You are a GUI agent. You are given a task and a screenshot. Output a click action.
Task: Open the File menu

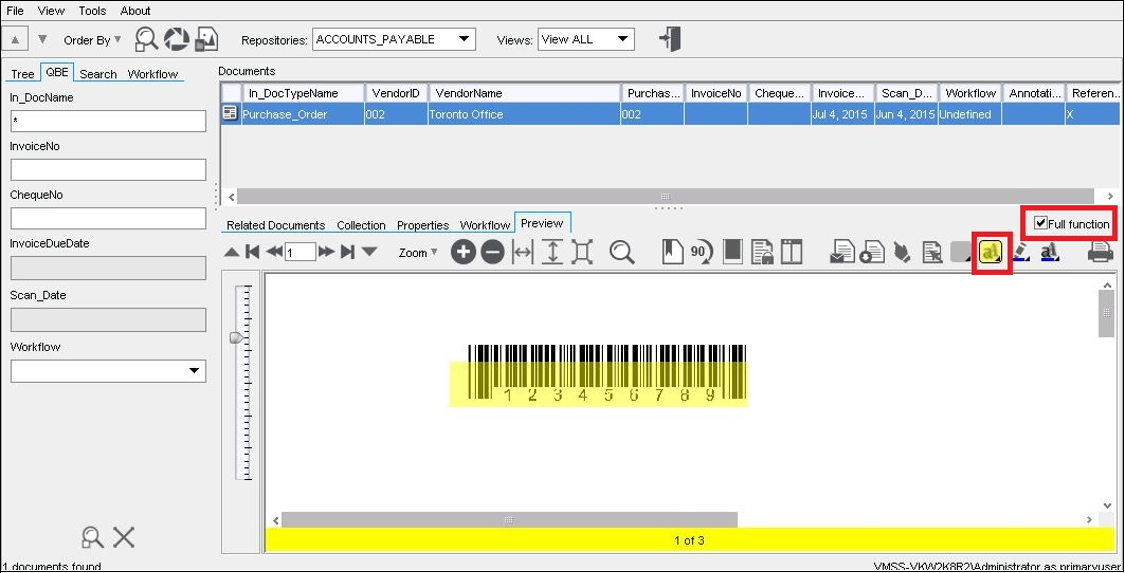pos(15,11)
